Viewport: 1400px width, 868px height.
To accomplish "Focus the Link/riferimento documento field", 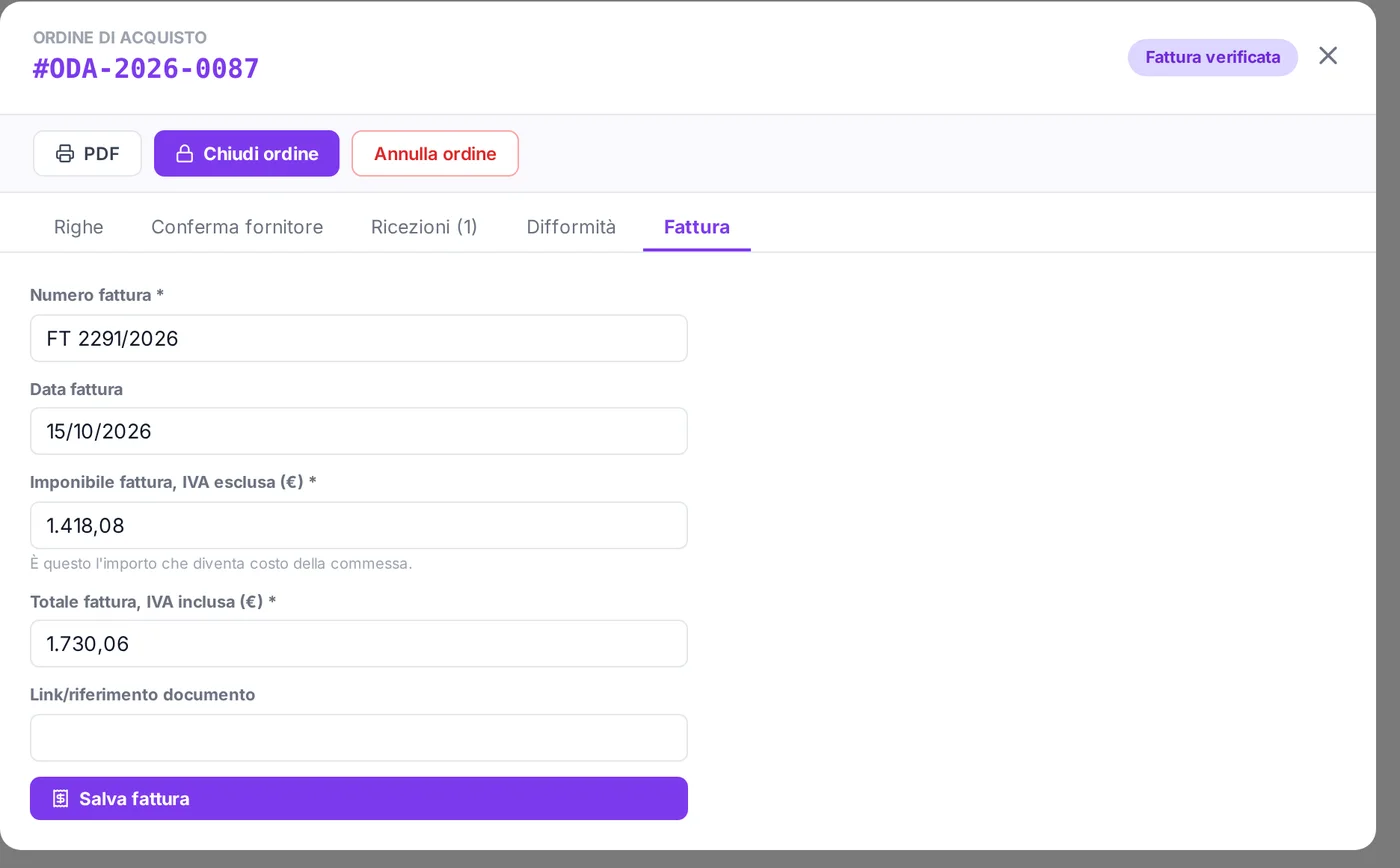I will (359, 738).
